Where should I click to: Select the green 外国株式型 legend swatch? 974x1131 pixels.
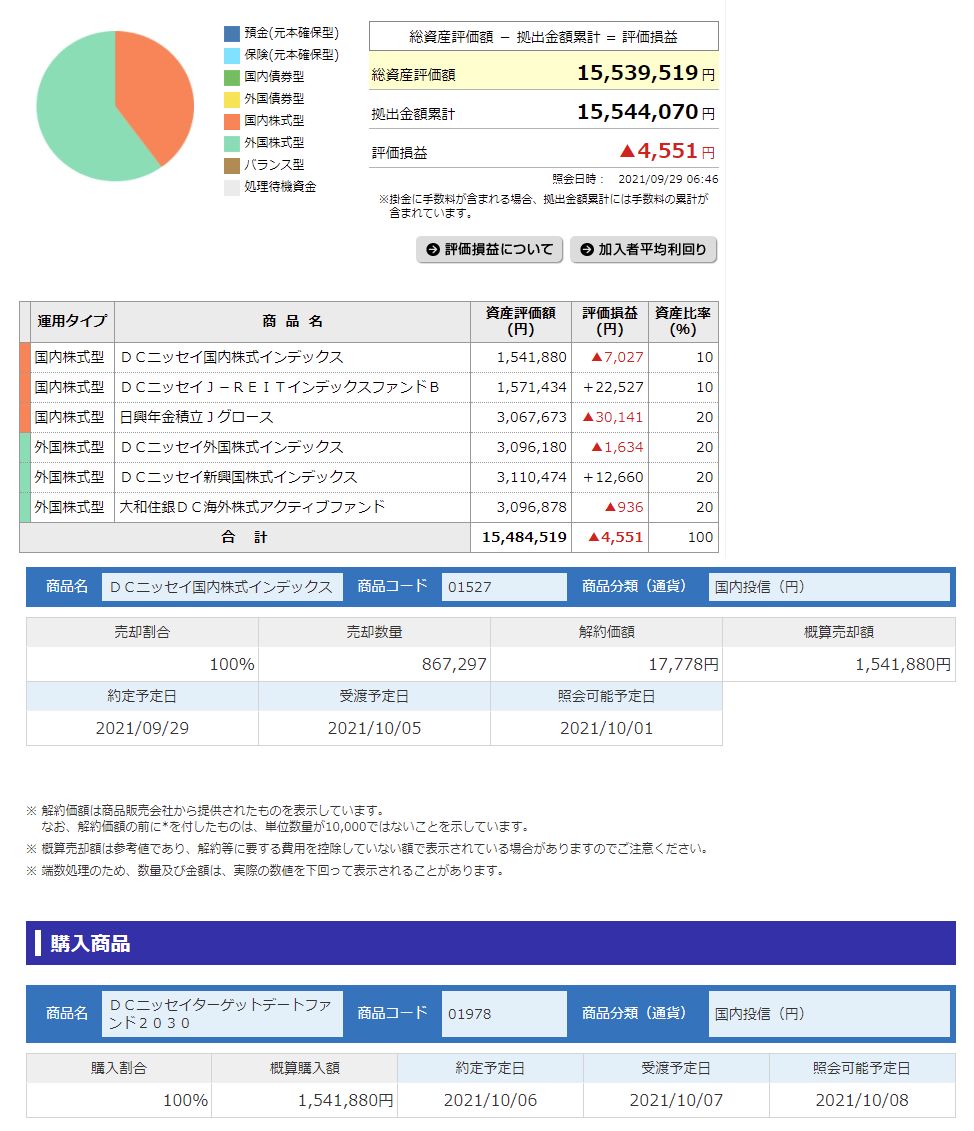(x=232, y=143)
